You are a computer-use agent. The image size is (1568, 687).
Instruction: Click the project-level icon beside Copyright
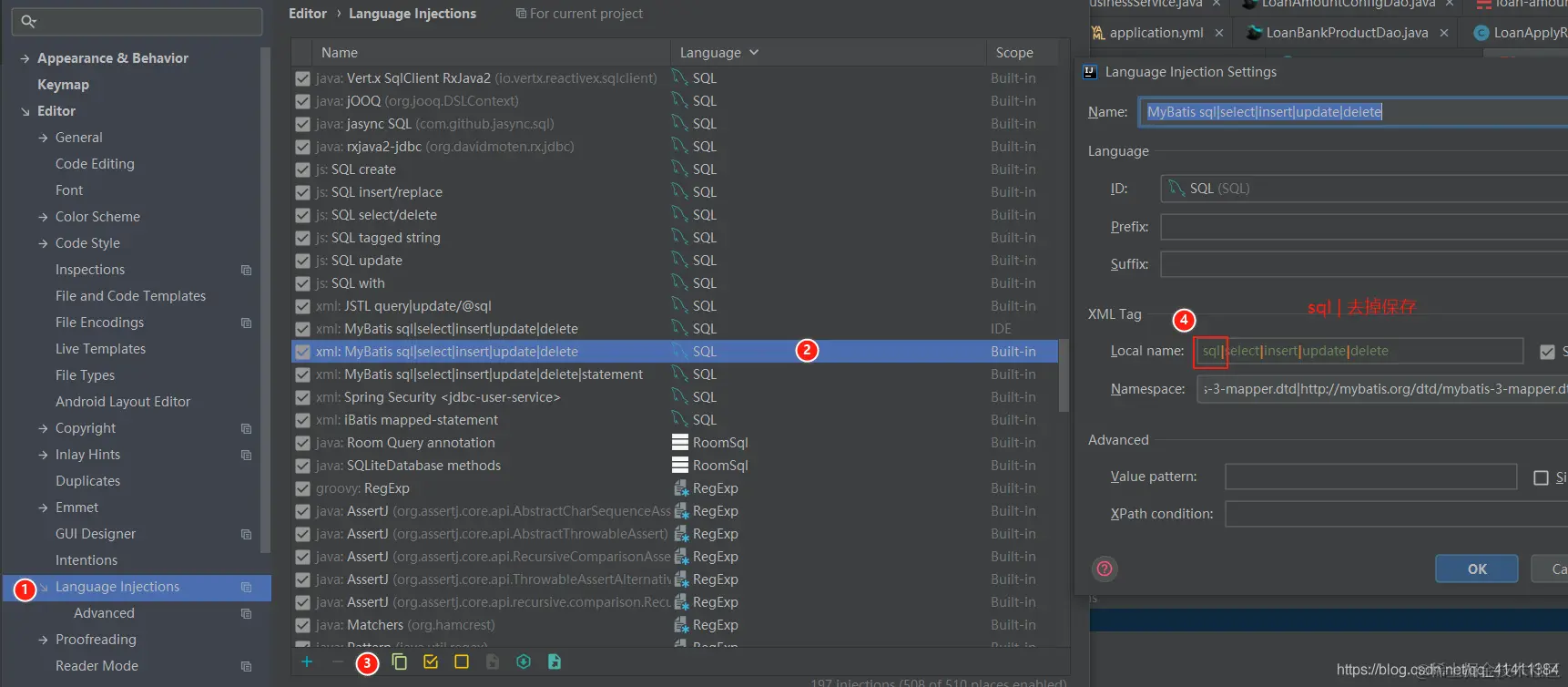pos(246,428)
